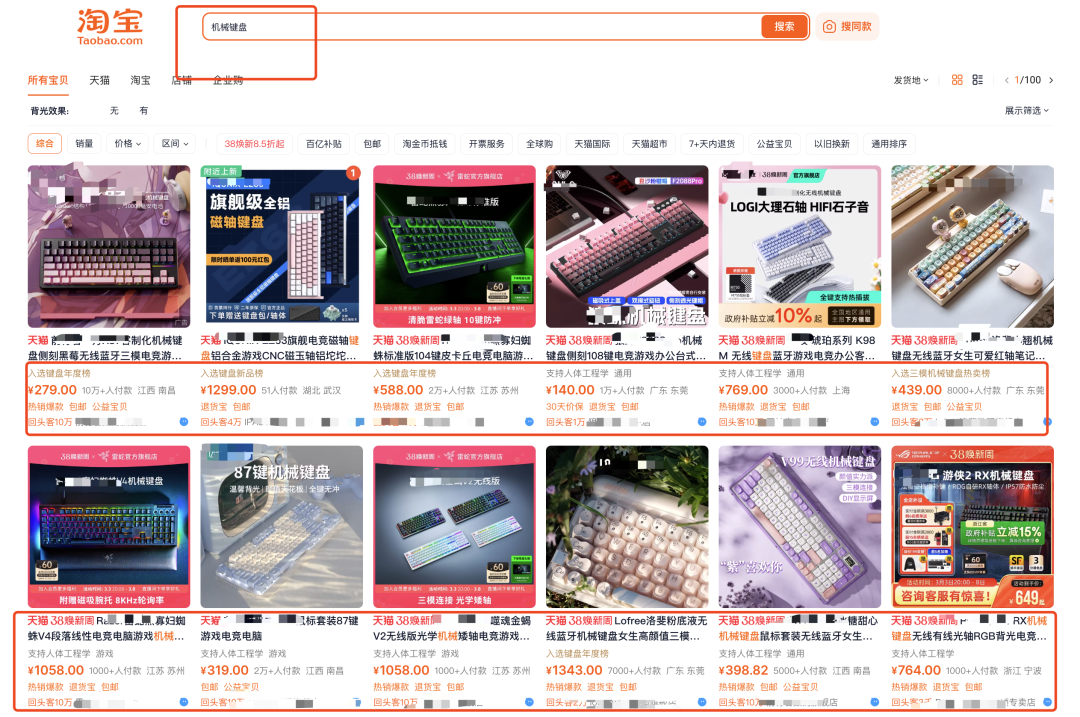Go to previous results page arrow
This screenshot has height=717, width=1080.
[x=1006, y=80]
